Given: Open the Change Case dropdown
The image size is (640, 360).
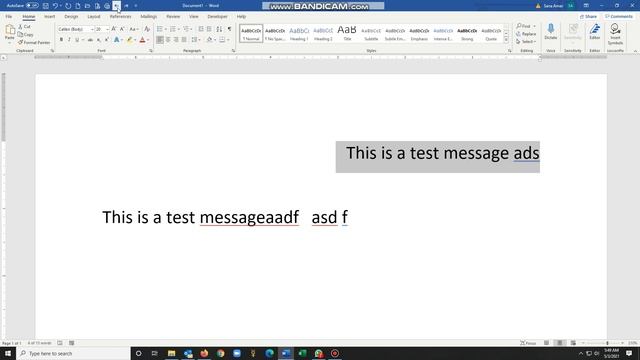Looking at the screenshot, I should [x=133, y=29].
